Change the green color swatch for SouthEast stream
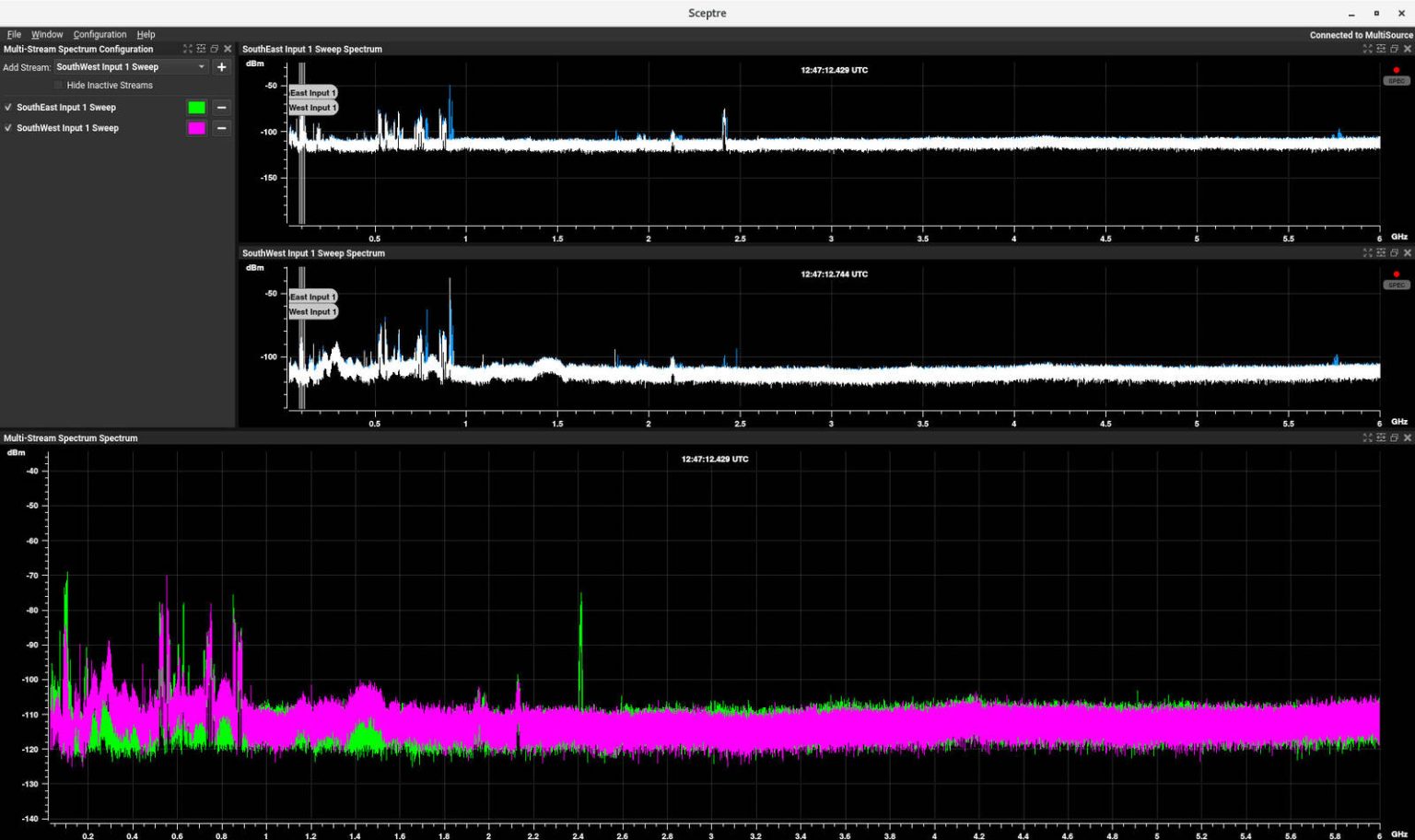Image resolution: width=1415 pixels, height=840 pixels. click(x=195, y=107)
